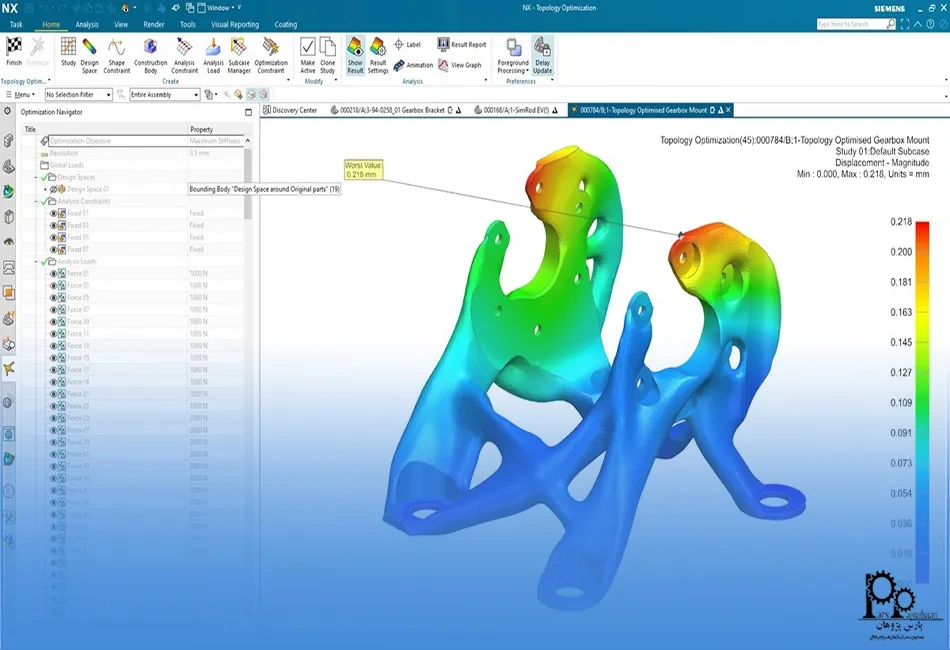Screen dimensions: 950x650
Task: Collapse the Analysis Loads tree group
Action: [36, 262]
